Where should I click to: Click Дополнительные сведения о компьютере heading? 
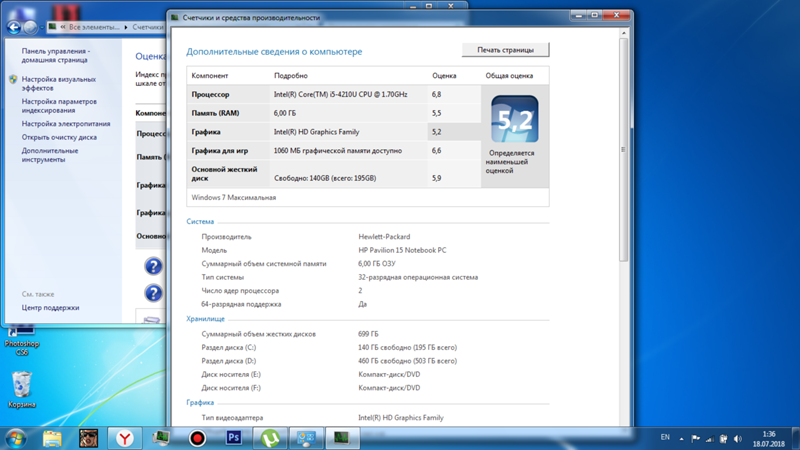[x=274, y=52]
